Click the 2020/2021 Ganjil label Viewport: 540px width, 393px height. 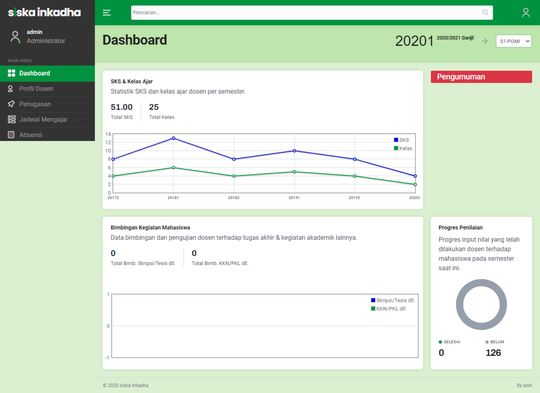tap(455, 38)
